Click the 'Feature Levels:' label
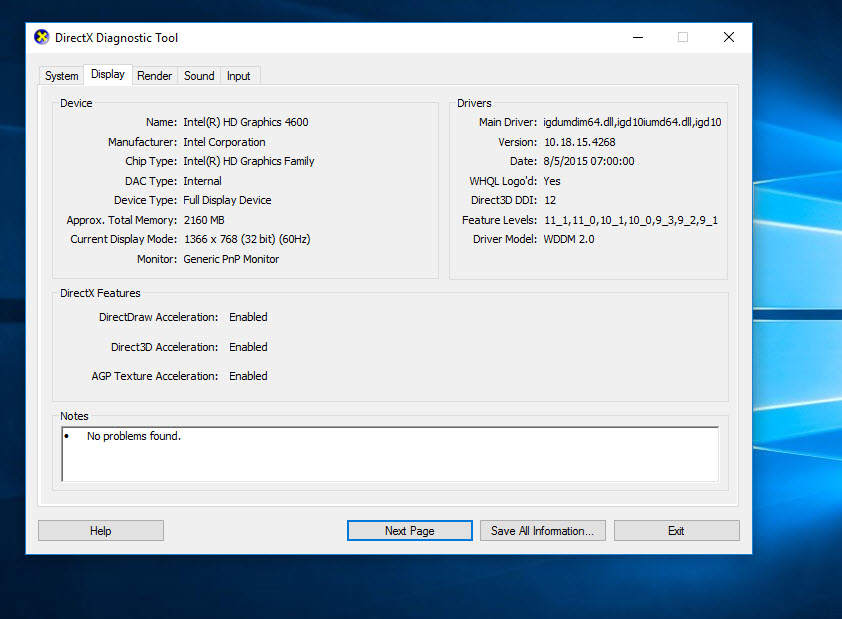This screenshot has height=619, width=842. coord(499,220)
